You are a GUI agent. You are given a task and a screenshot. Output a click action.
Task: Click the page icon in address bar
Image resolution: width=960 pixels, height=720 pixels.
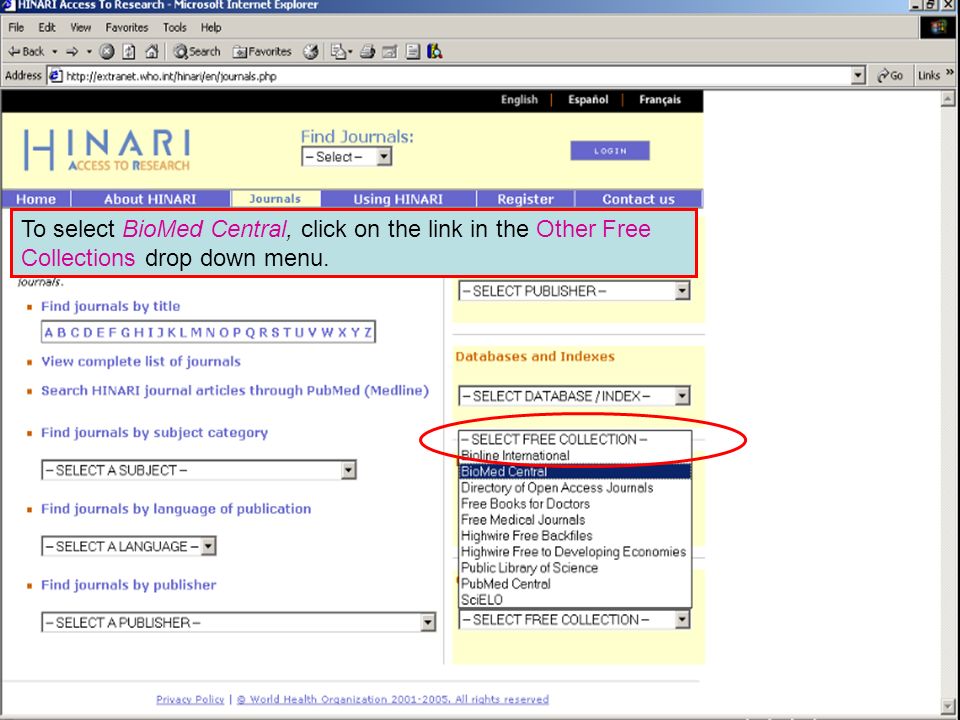coord(56,76)
